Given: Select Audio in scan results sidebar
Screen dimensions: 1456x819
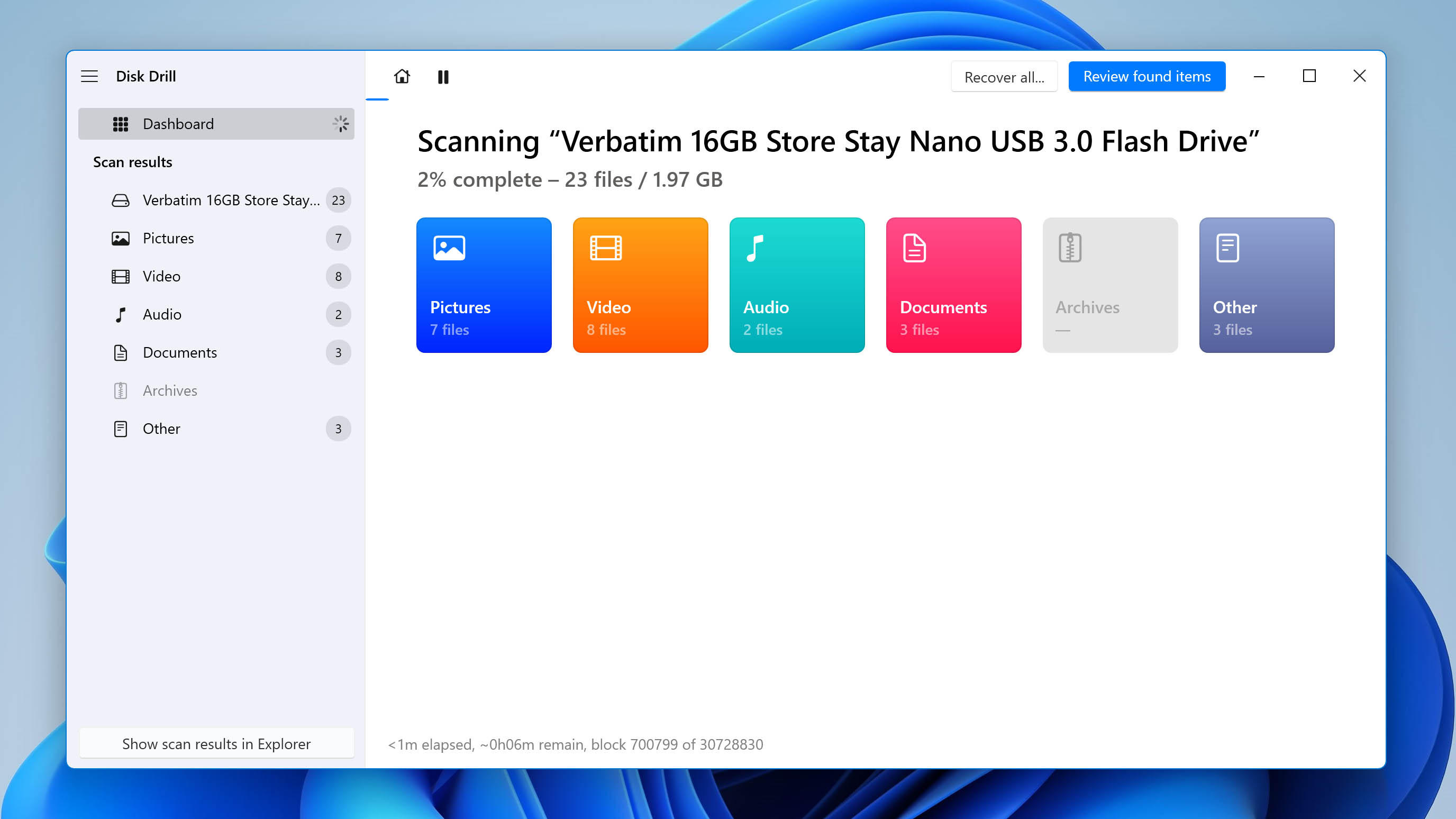Looking at the screenshot, I should [161, 314].
